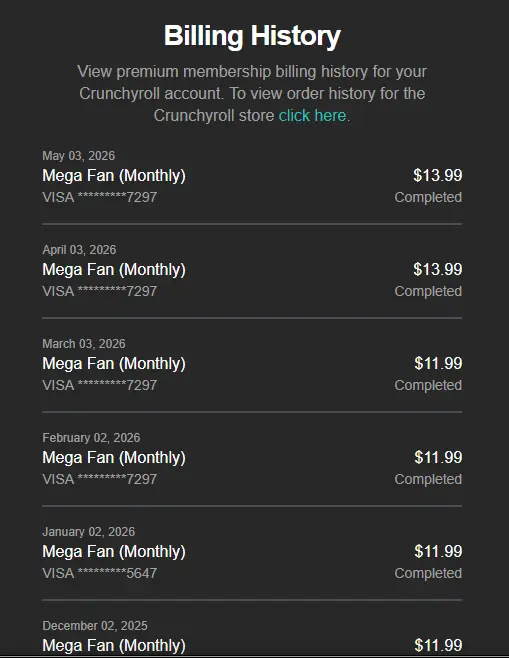
Task: Click the $13.99 amount for April 03
Action: pos(438,269)
